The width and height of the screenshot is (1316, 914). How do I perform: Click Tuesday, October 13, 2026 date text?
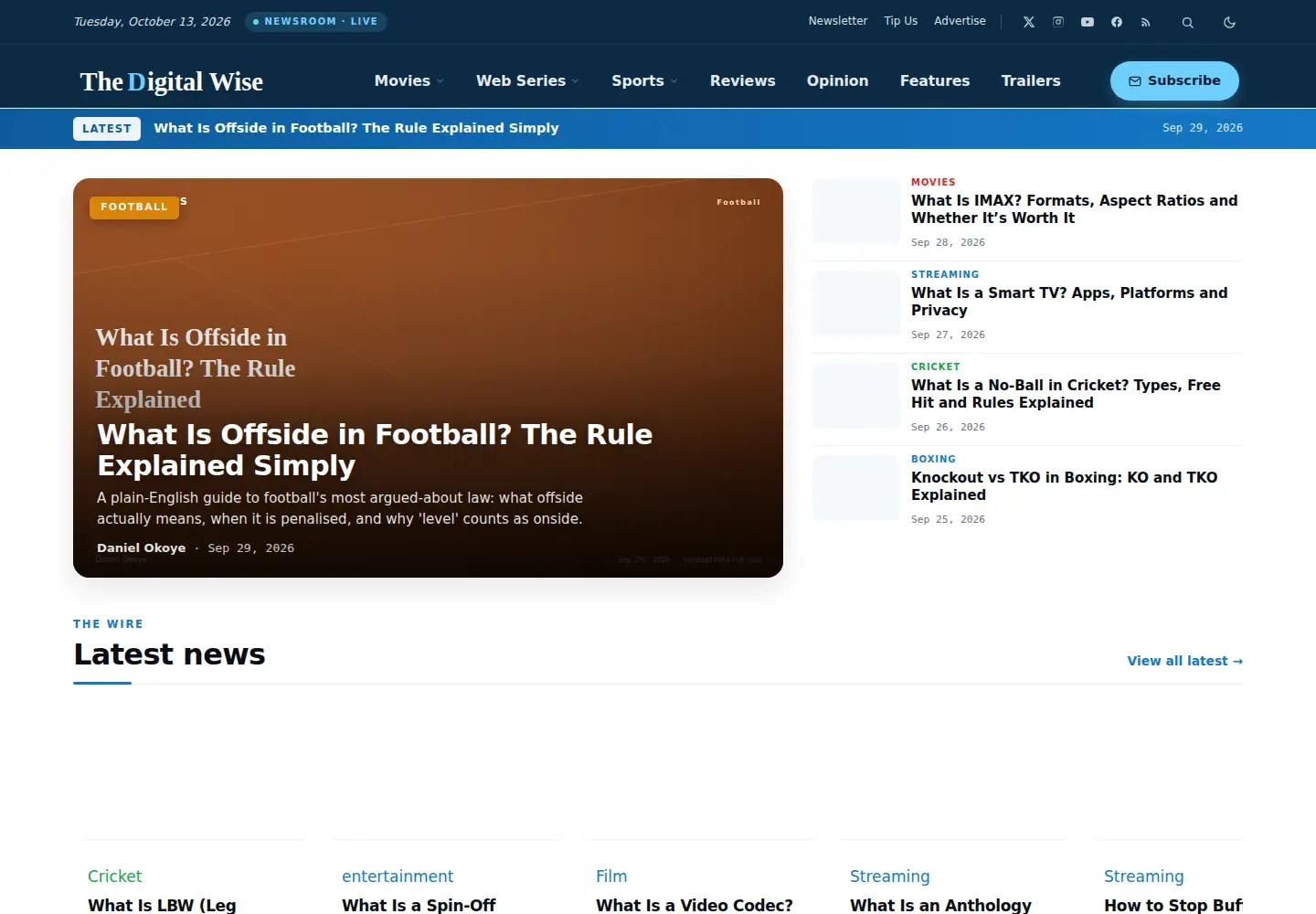(152, 21)
